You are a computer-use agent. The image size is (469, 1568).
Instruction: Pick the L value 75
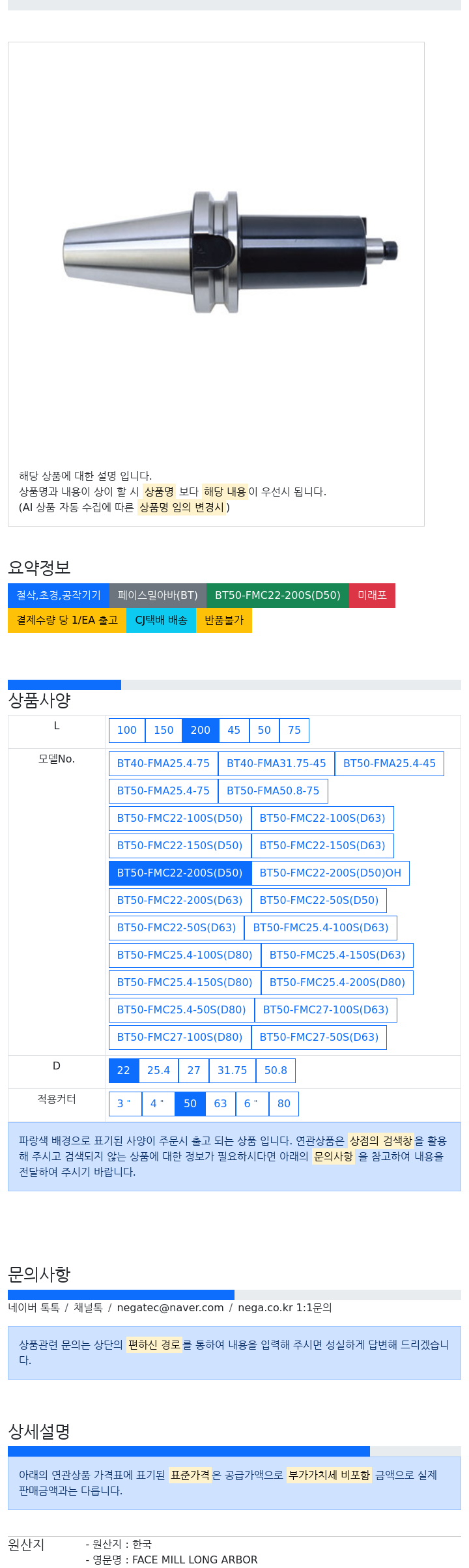pos(294,730)
